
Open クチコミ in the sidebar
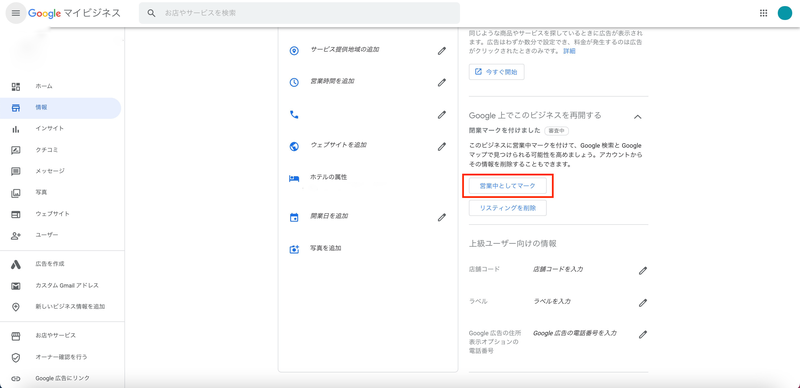[61, 150]
